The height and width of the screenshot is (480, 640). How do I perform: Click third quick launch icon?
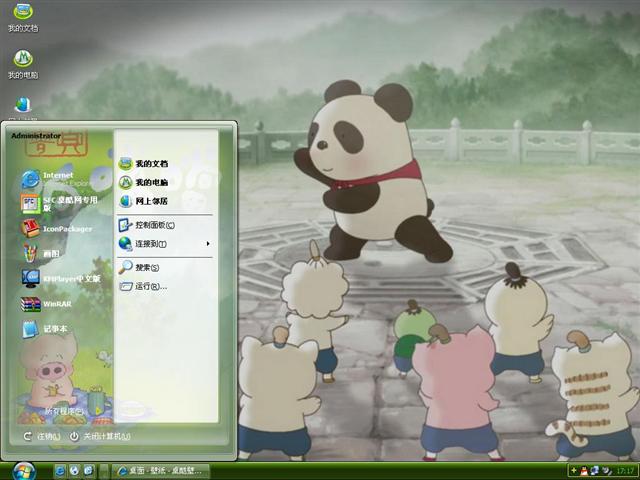[x=89, y=471]
